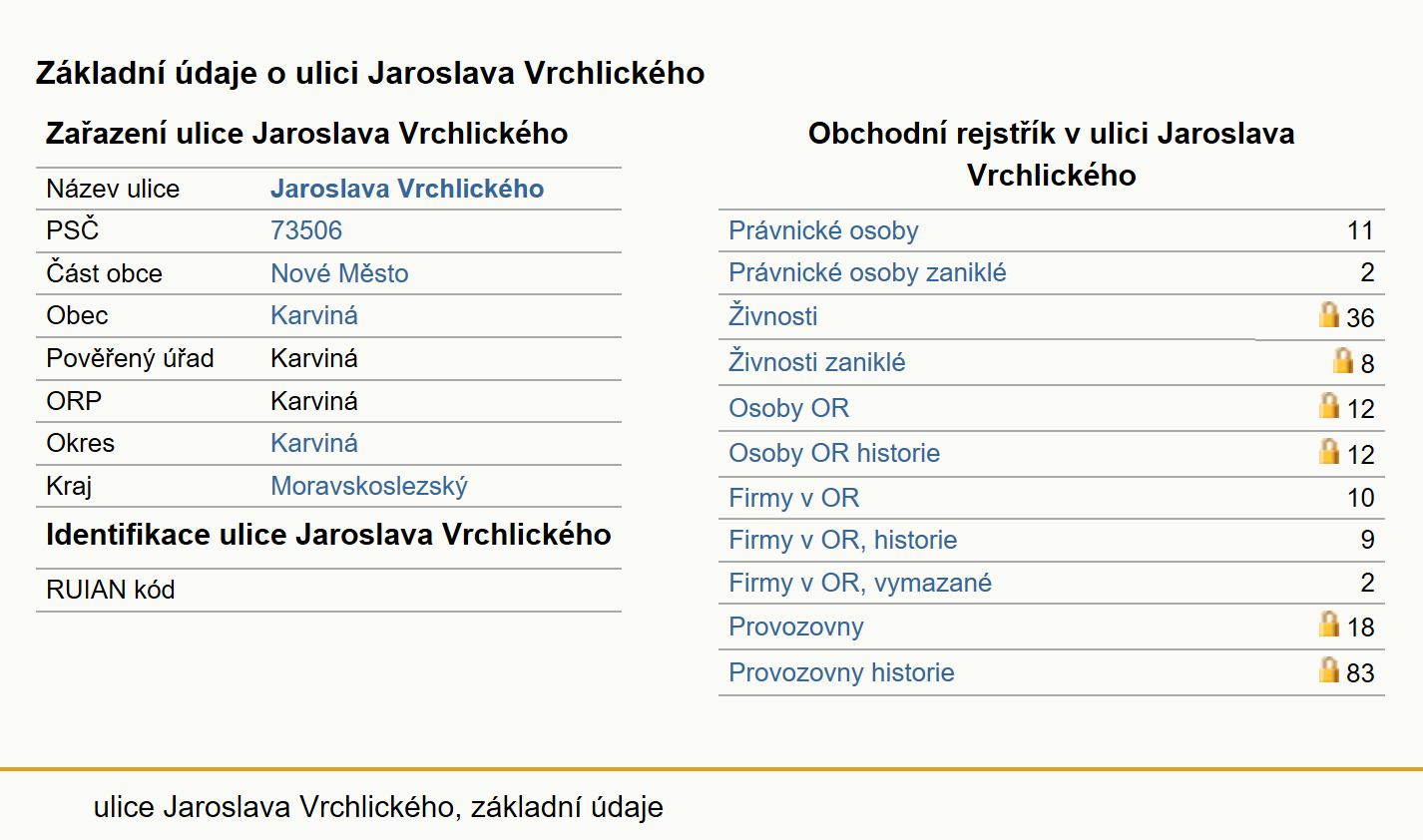Click the lock icon beside Živnosti count
The image size is (1423, 840).
click(1328, 314)
